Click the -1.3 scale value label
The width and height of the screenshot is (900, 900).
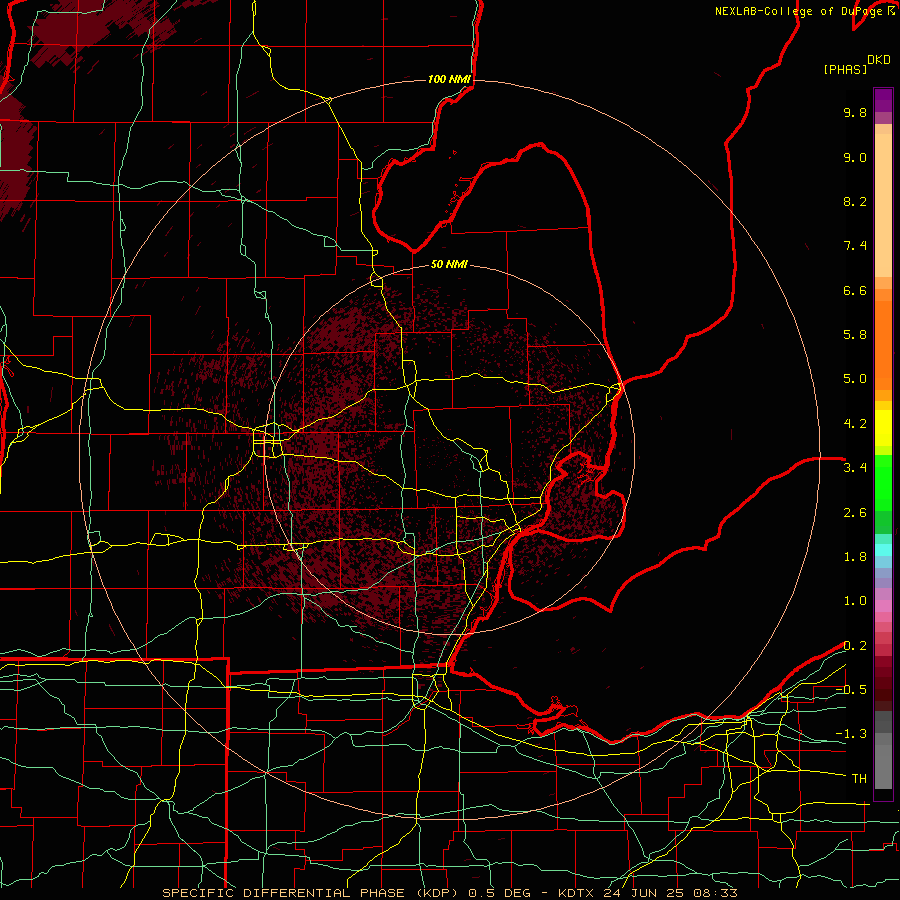pyautogui.click(x=851, y=734)
